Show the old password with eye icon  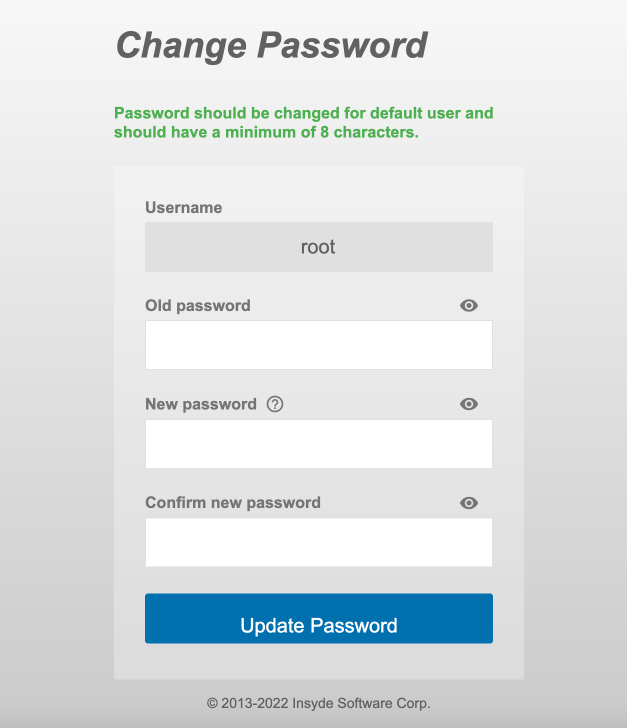click(x=469, y=306)
